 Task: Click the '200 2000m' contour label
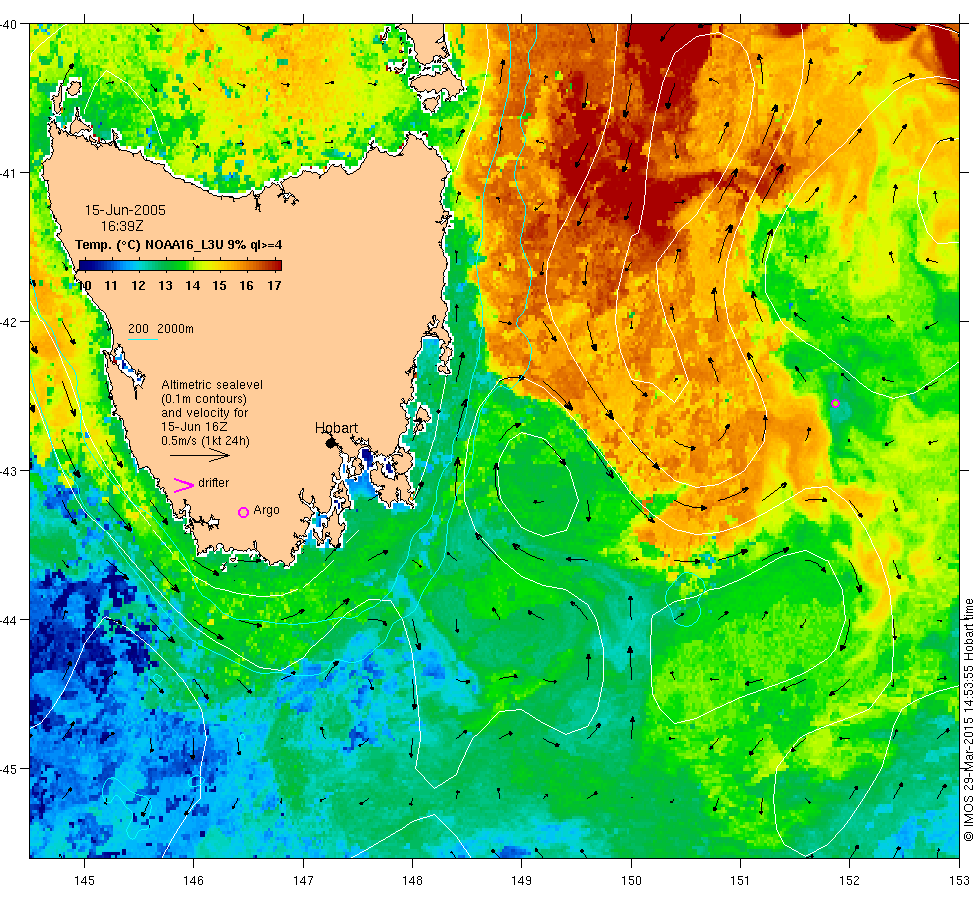(161, 329)
